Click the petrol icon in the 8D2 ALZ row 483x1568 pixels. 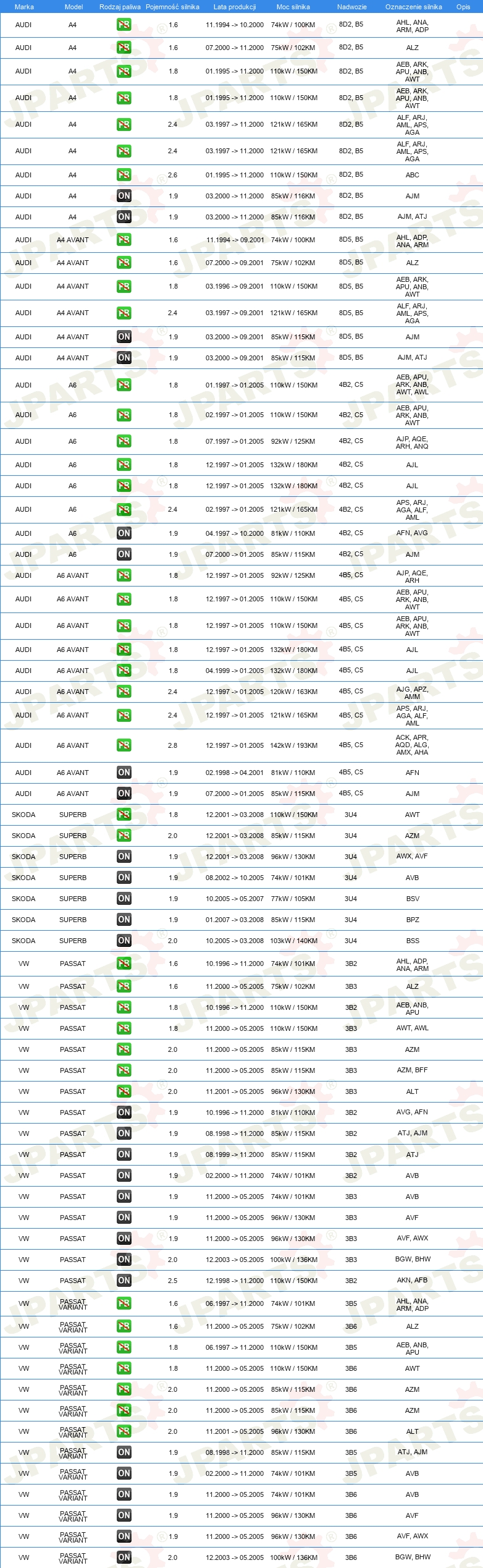click(124, 48)
